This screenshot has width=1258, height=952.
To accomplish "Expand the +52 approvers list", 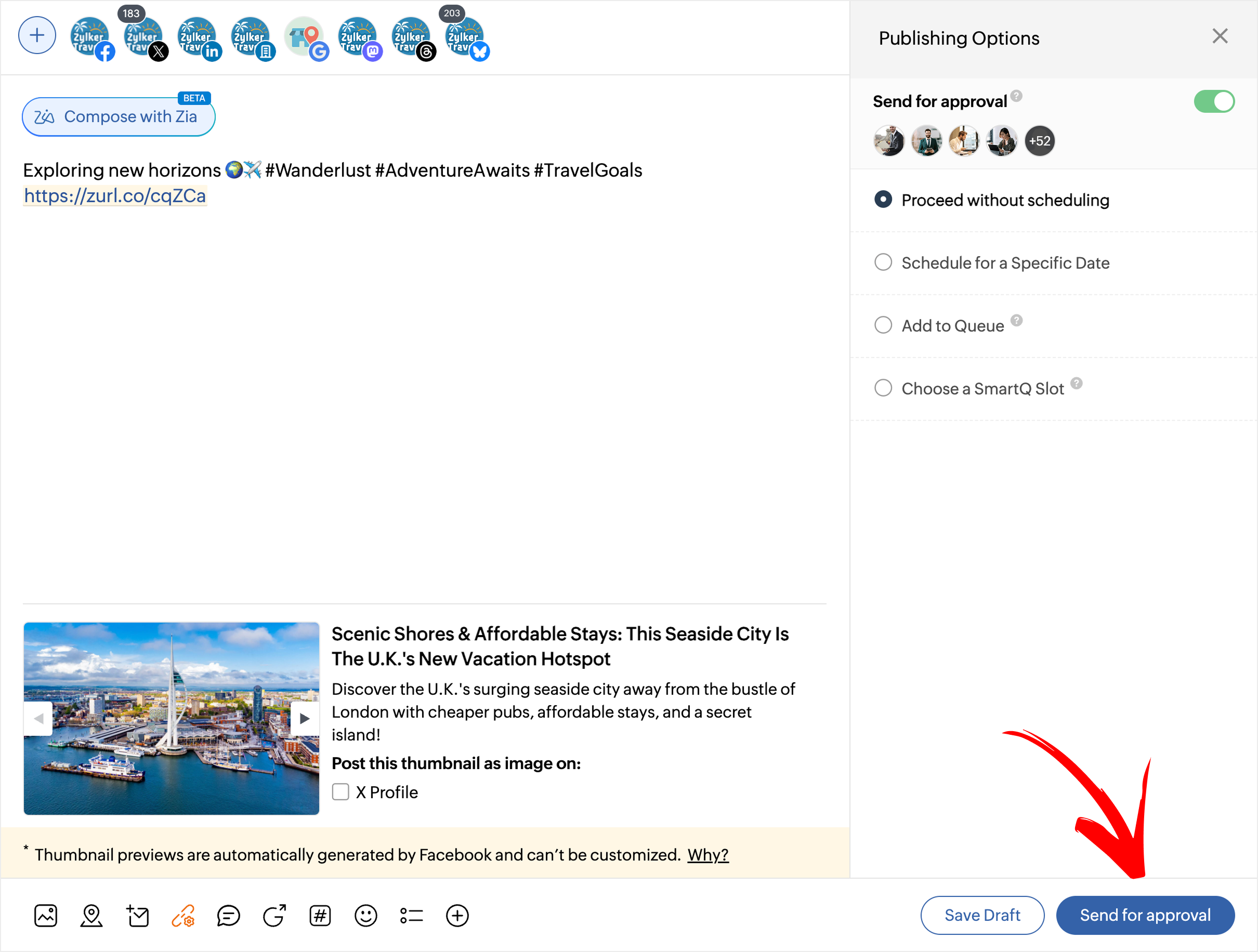I will 1039,141.
